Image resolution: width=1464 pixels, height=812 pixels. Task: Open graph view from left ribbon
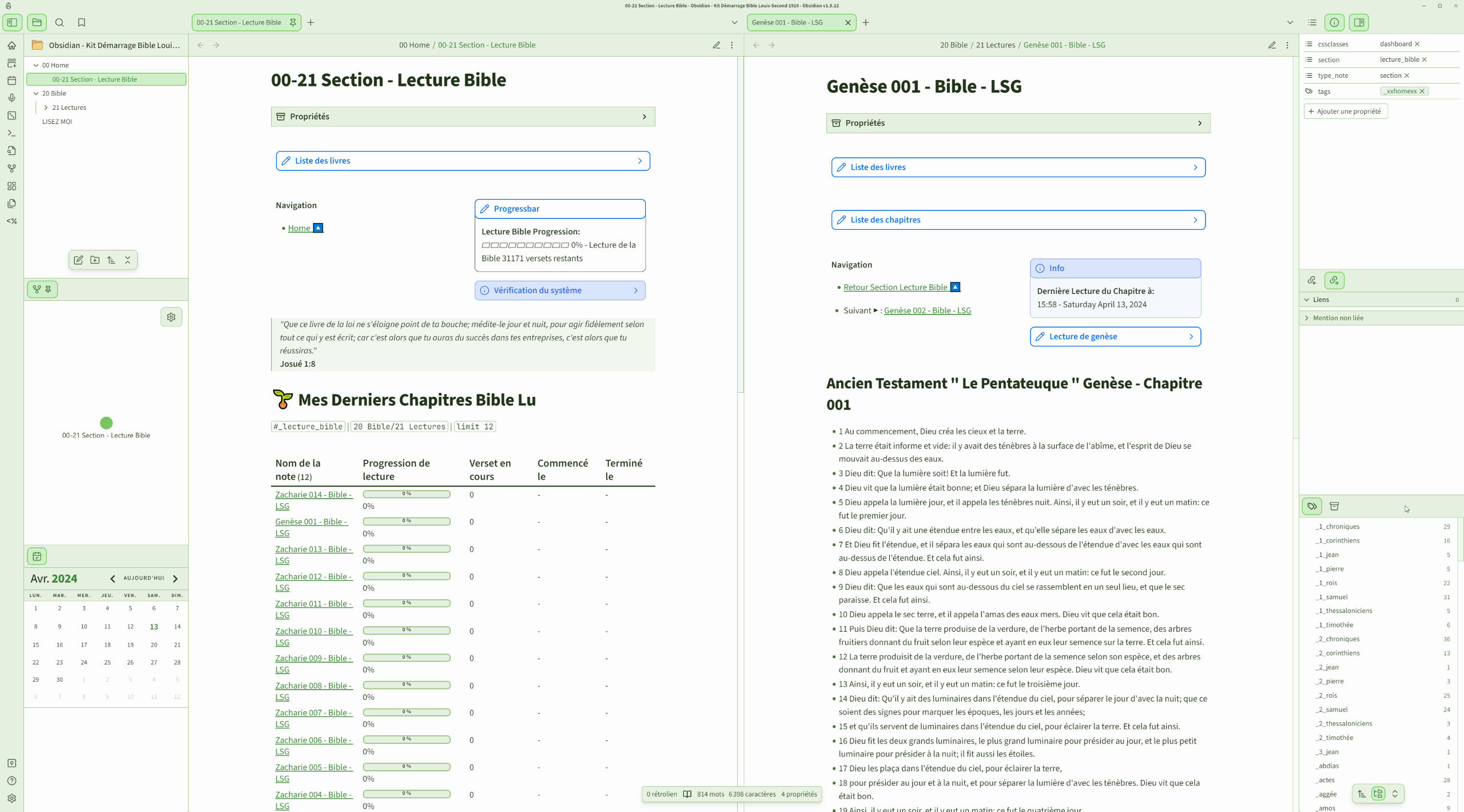click(x=11, y=168)
